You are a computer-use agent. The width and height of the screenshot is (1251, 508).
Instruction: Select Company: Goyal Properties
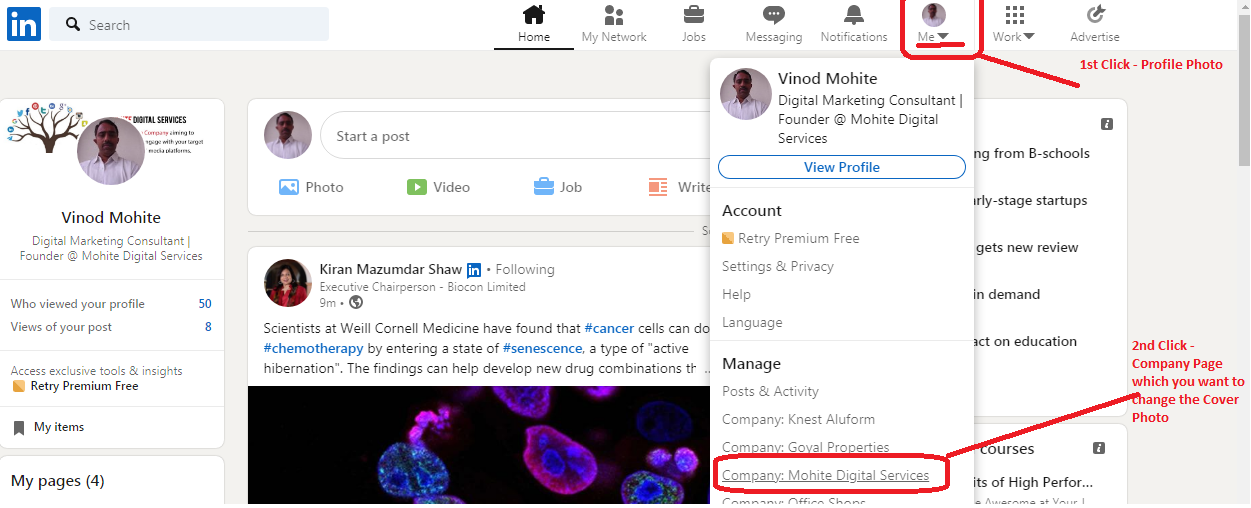click(805, 447)
